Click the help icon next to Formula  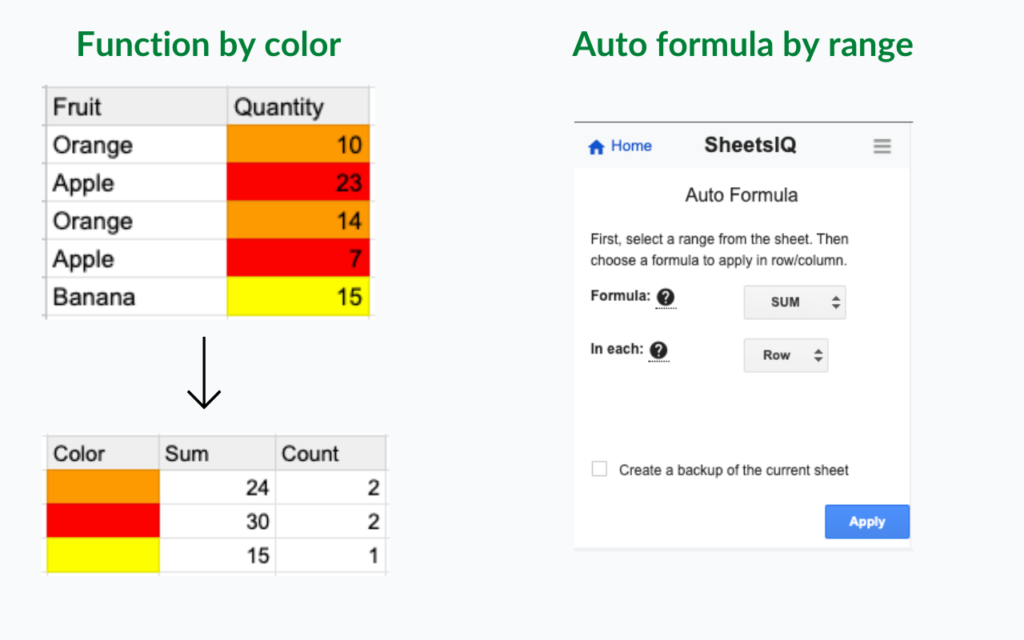[x=665, y=297]
